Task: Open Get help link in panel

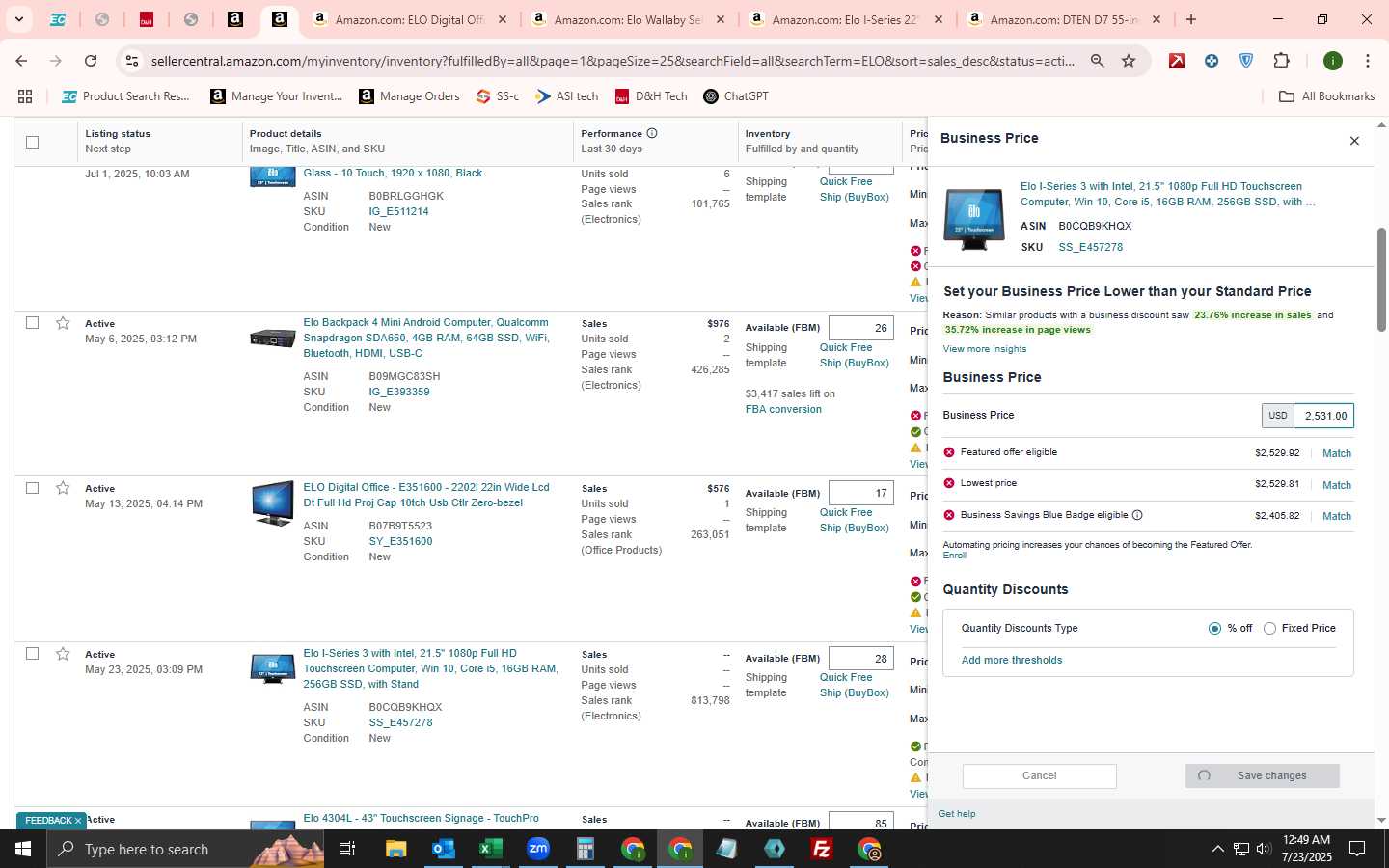Action: tap(956, 813)
